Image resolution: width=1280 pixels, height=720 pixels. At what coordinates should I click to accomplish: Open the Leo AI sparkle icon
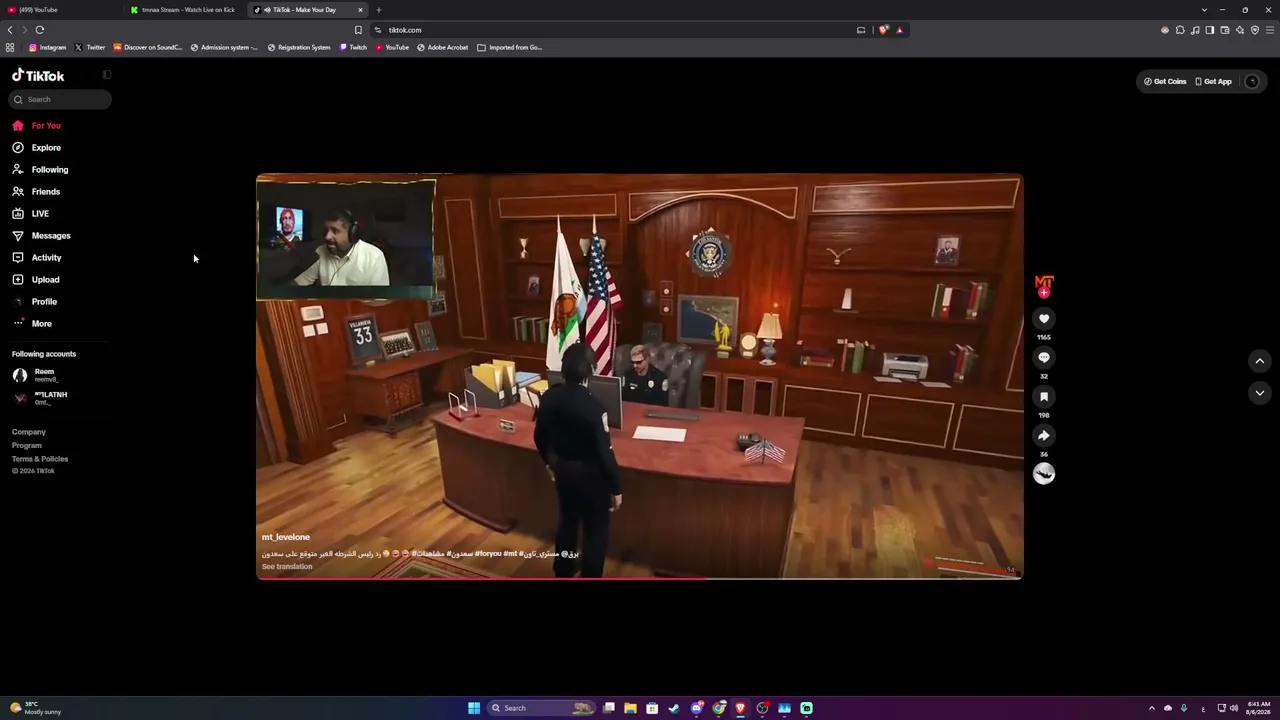click(1240, 30)
